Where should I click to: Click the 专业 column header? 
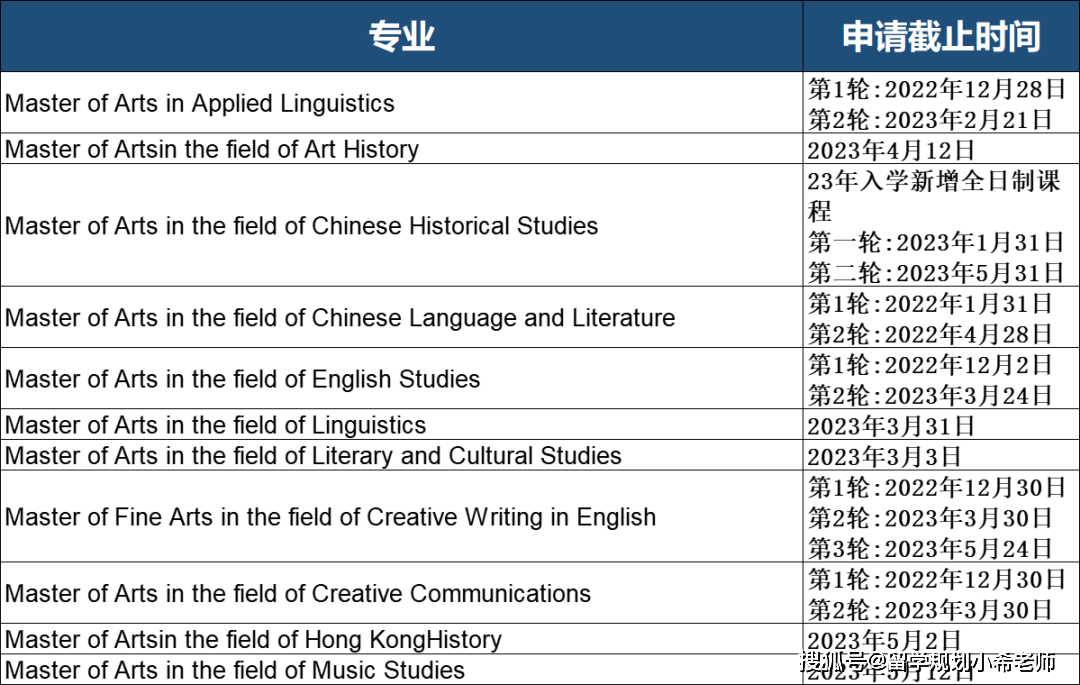click(402, 36)
